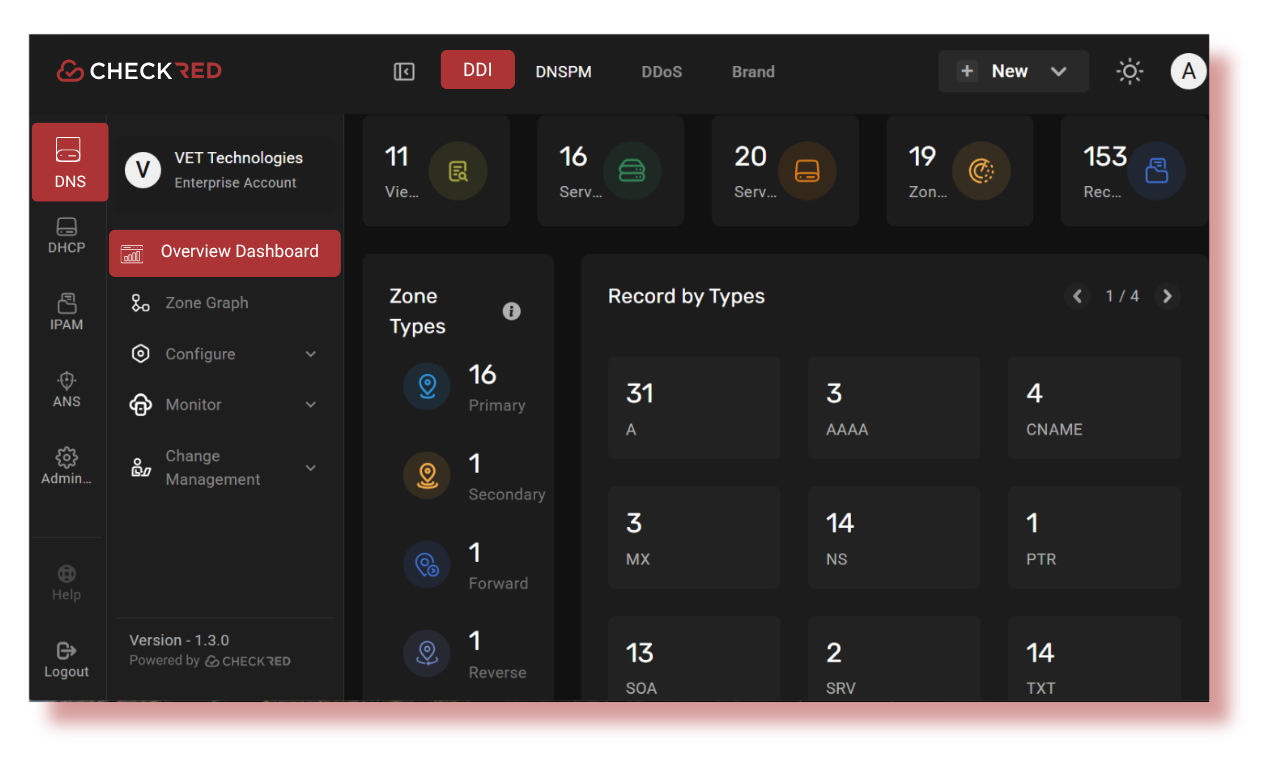The height and width of the screenshot is (779, 1279).
Task: Toggle light mode with the sun icon
Action: pos(1129,71)
